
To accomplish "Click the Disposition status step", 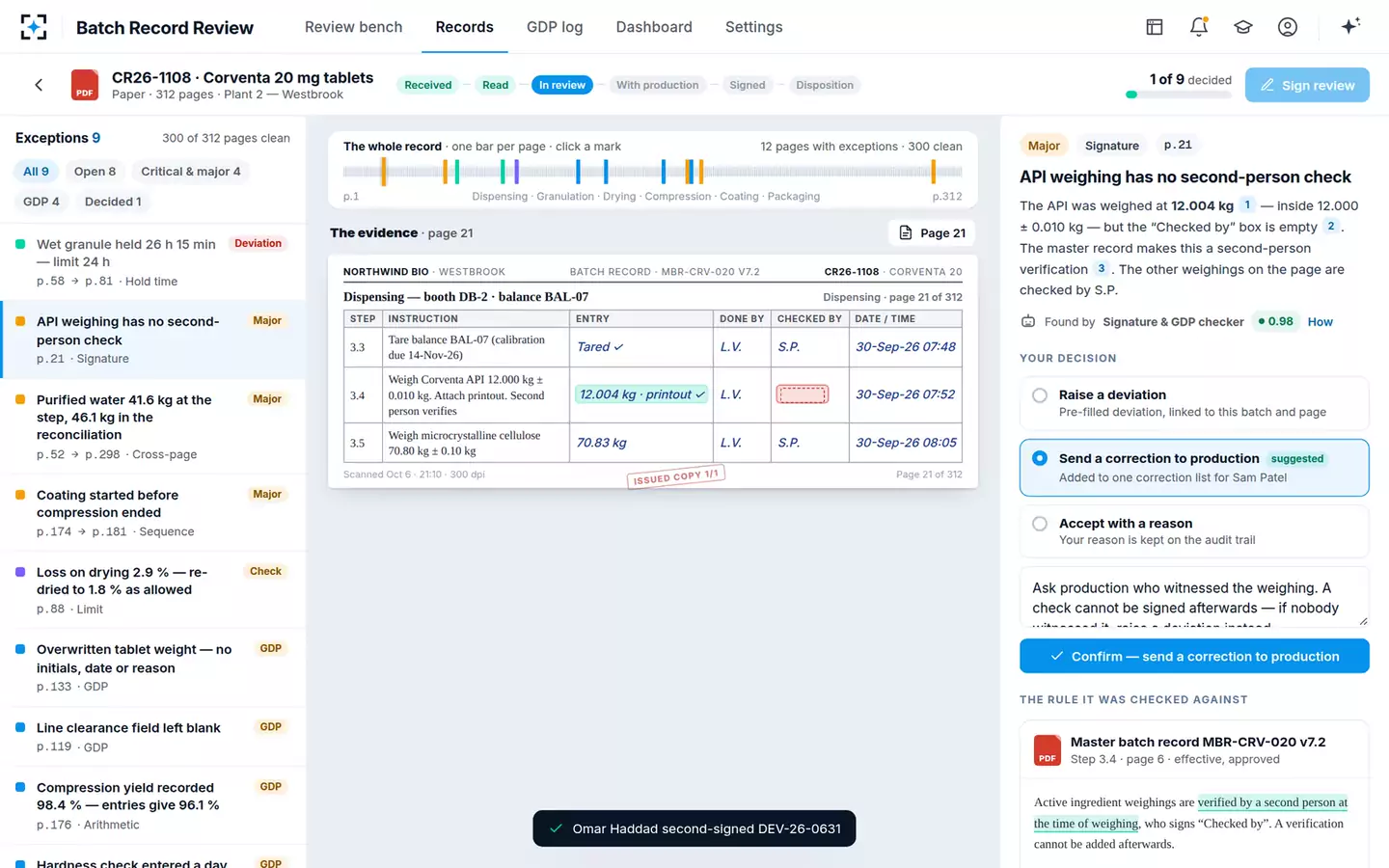I will [825, 85].
